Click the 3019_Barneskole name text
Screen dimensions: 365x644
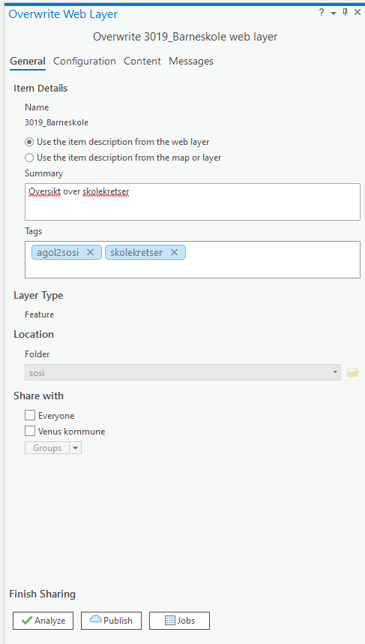click(56, 122)
